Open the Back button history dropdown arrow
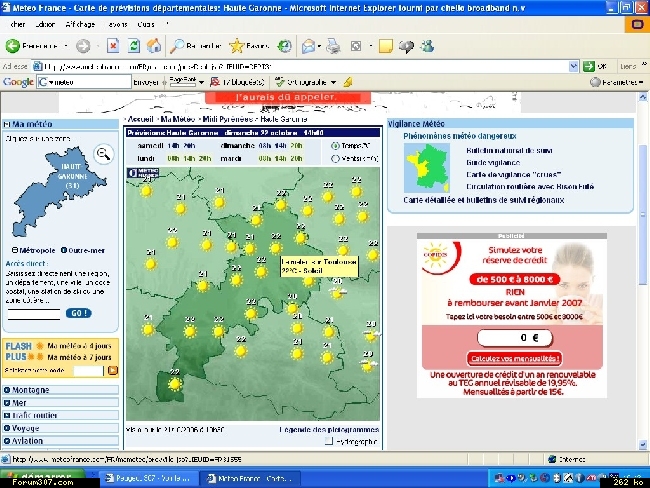Screen dimensions: 650x488 coord(66,46)
